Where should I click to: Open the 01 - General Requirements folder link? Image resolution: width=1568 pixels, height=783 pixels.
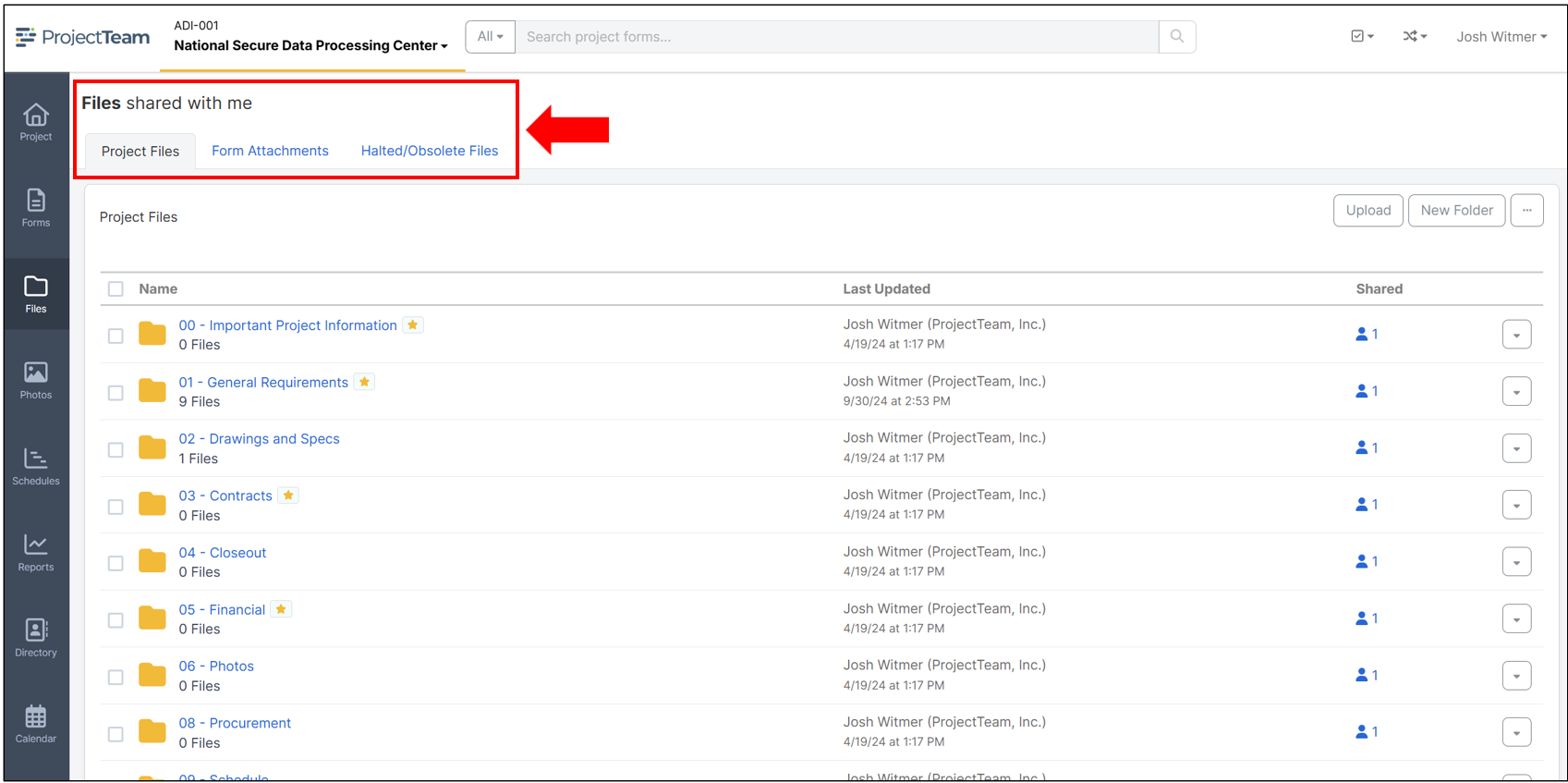click(263, 383)
